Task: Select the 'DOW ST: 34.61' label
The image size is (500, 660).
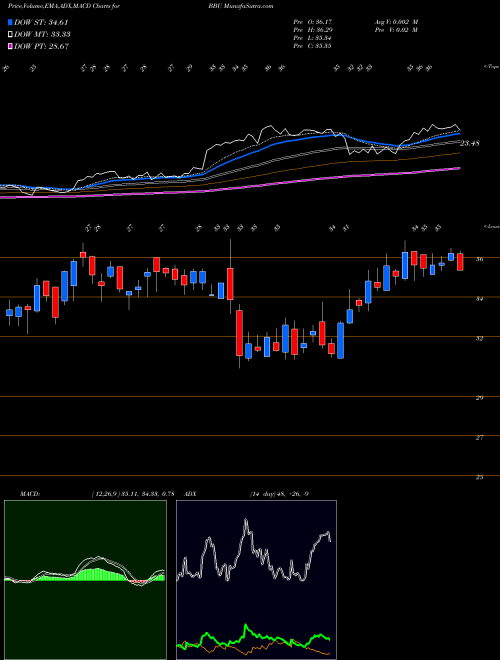Action: (x=41, y=22)
